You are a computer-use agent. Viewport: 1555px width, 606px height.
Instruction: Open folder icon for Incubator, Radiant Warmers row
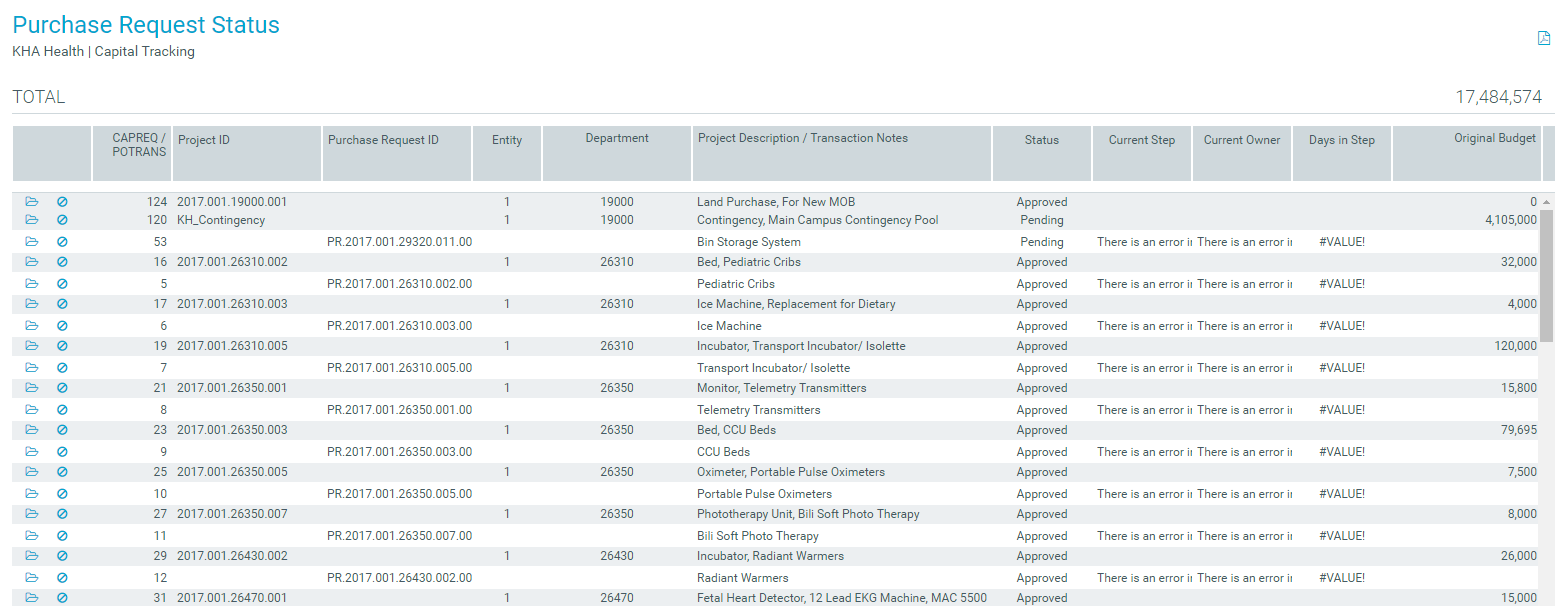pos(32,556)
